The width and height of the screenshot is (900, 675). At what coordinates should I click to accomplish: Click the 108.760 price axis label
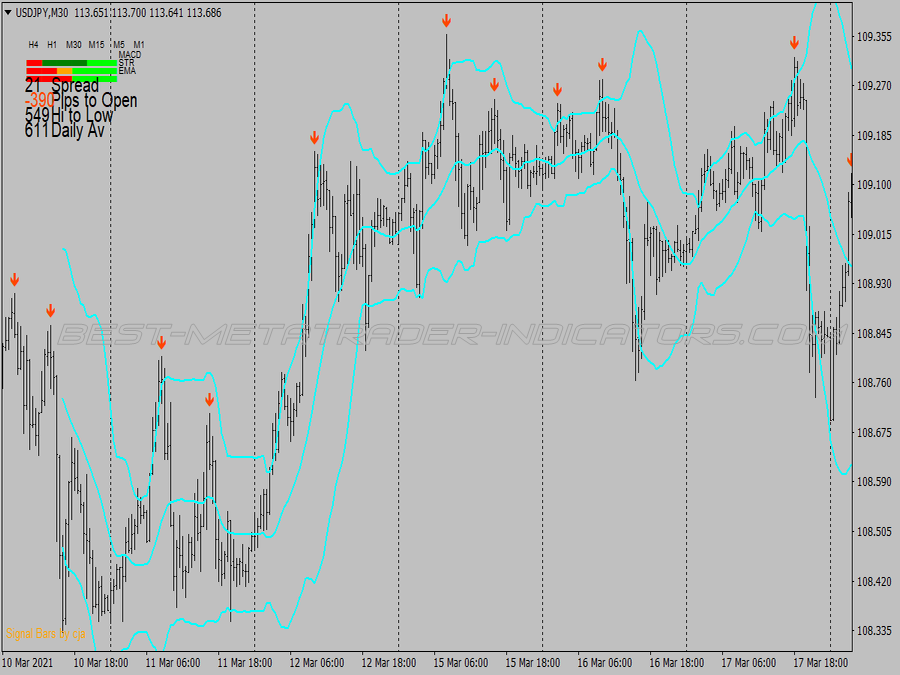click(x=874, y=383)
